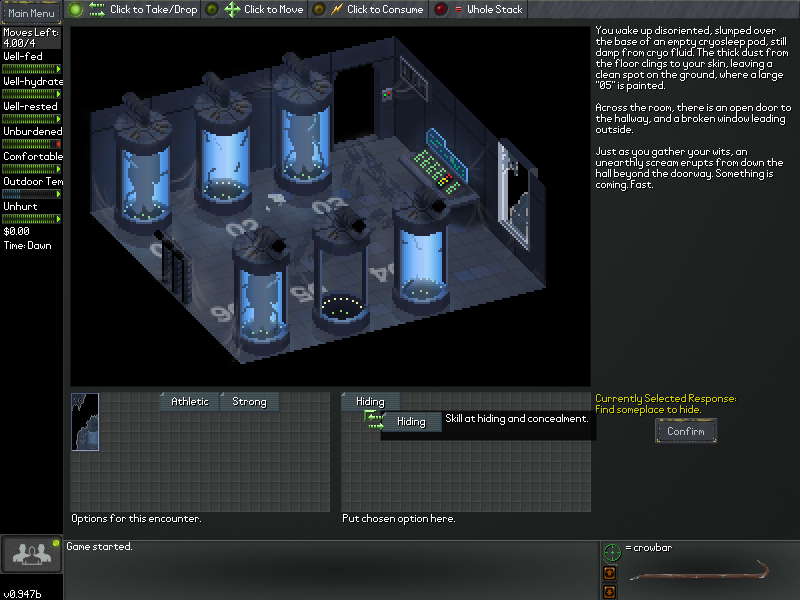Toggle the red Whole Stack indicator
The width and height of the screenshot is (800, 600).
click(x=441, y=10)
